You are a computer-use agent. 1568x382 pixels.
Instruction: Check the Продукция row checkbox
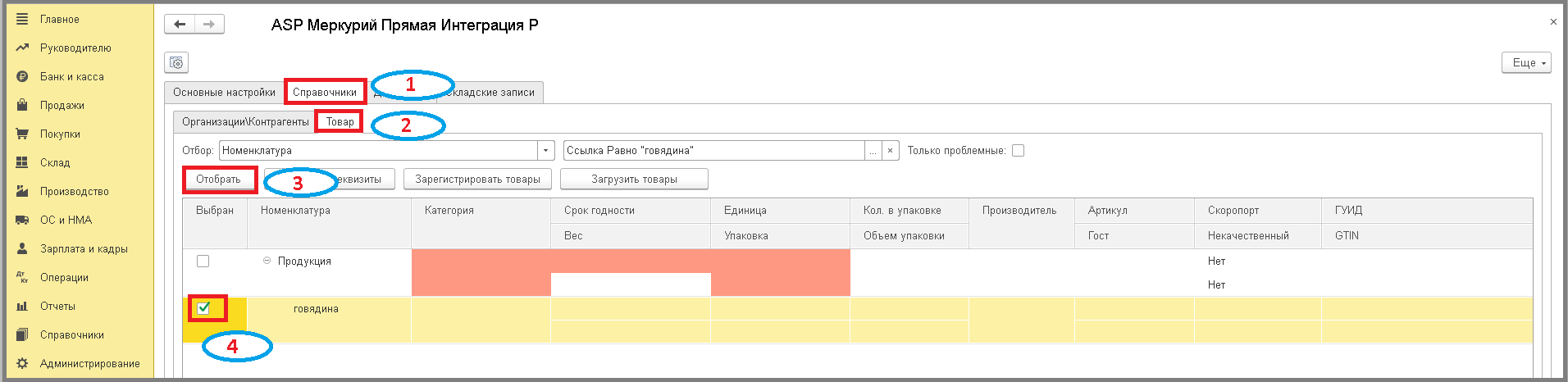click(x=203, y=261)
